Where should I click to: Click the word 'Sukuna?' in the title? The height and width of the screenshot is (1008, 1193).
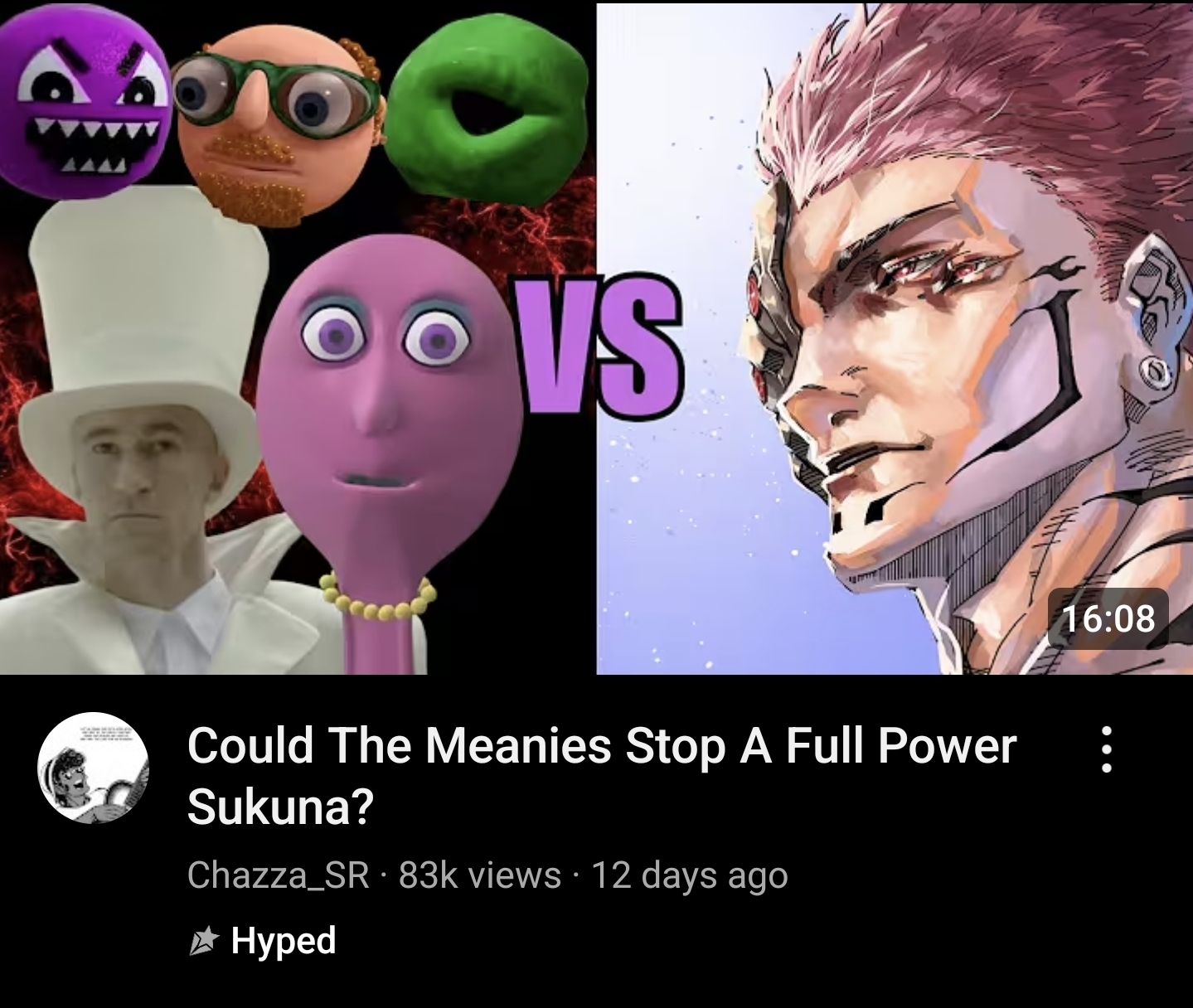(281, 806)
